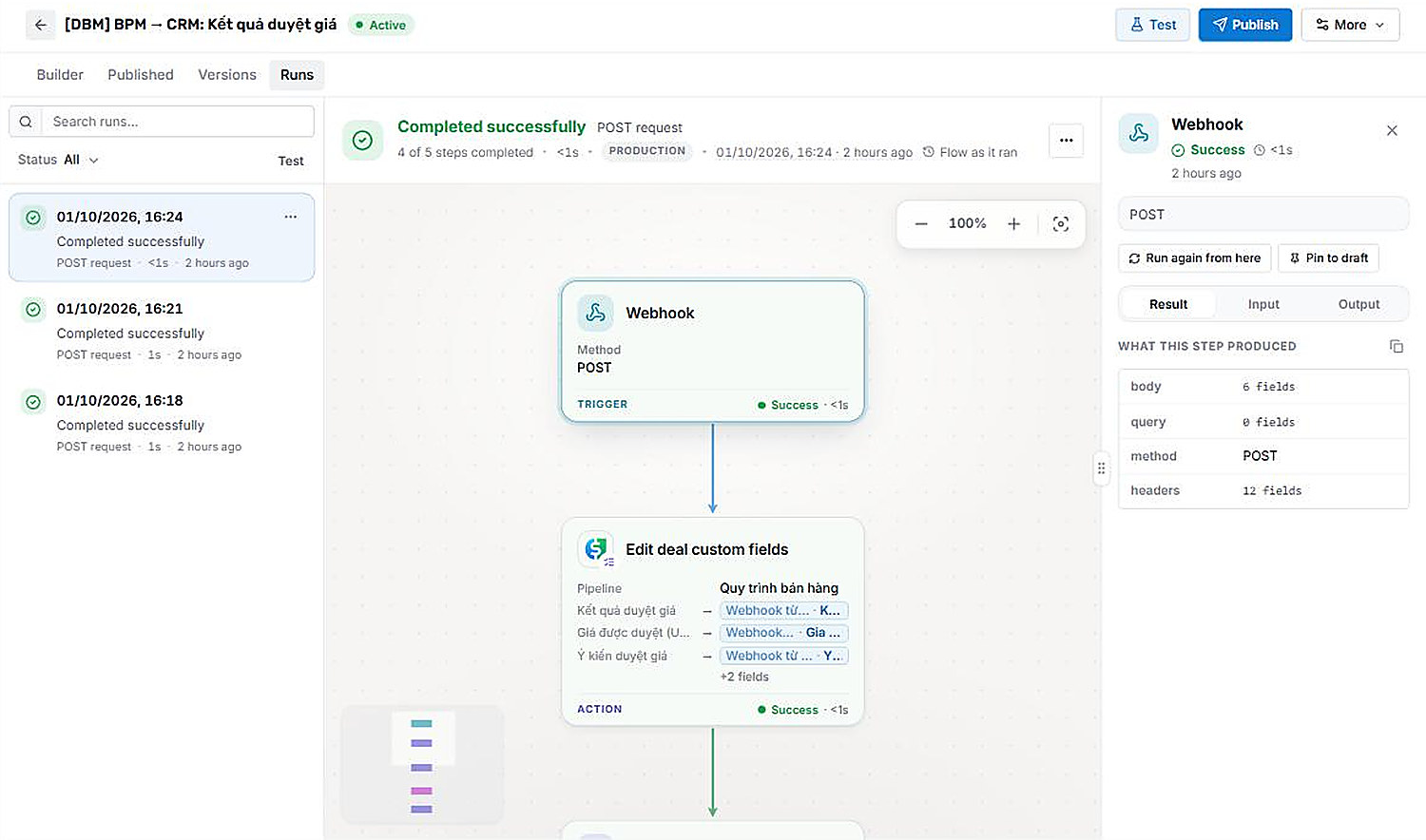
Task: Click the Webhook icon in the right panel
Action: pyautogui.click(x=1138, y=133)
